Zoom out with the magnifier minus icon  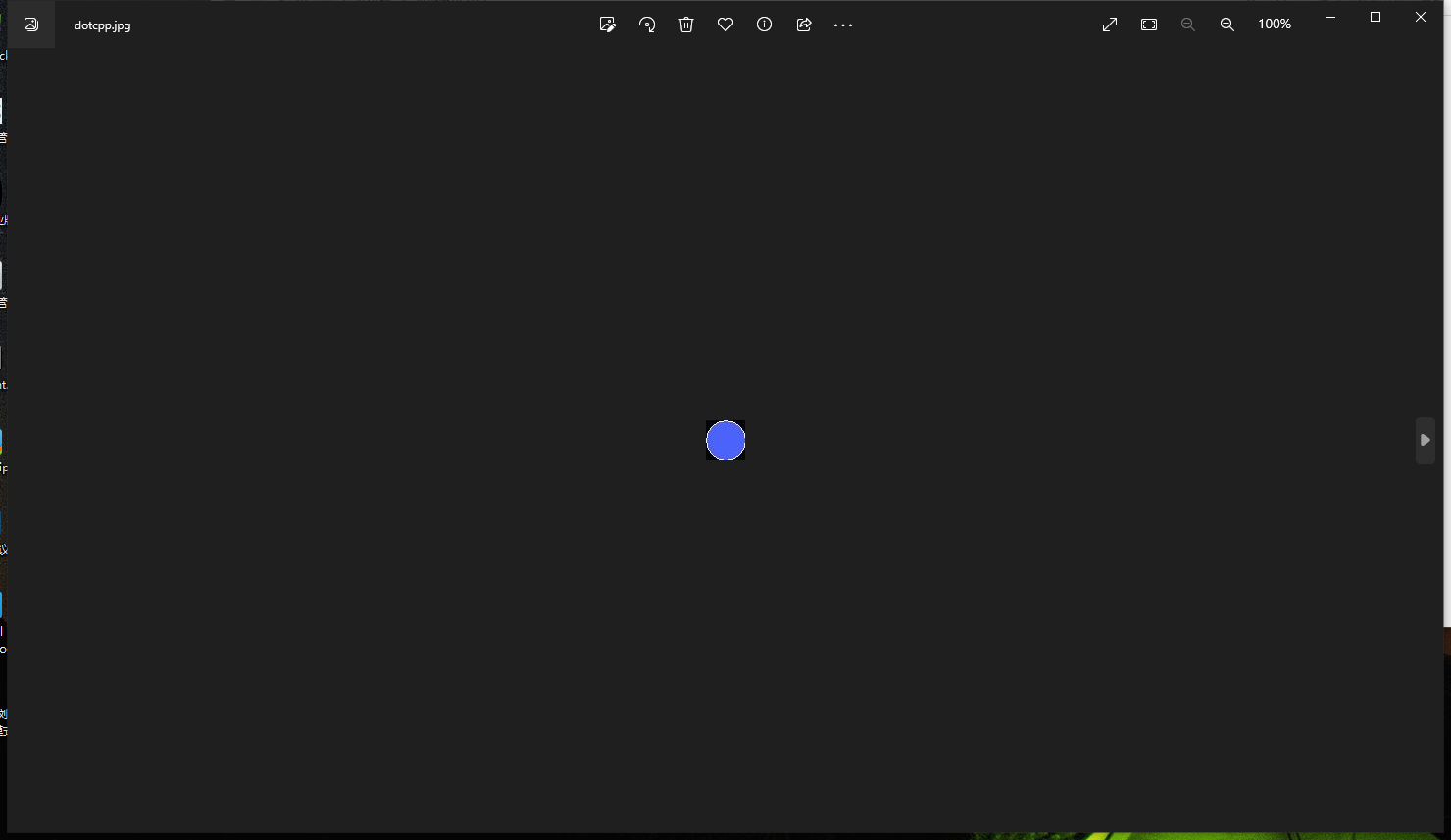coord(1188,25)
